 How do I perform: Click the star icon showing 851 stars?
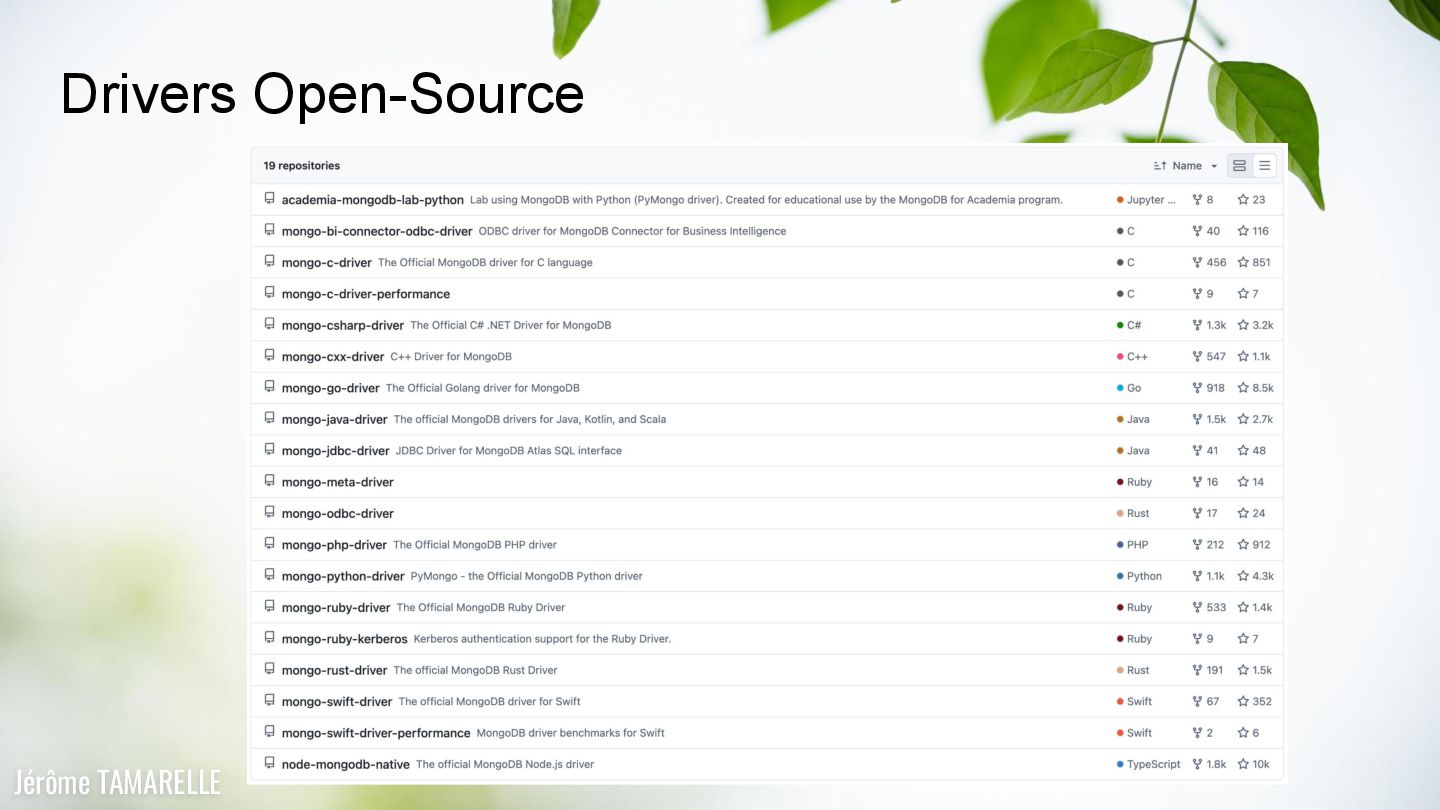(x=1243, y=263)
